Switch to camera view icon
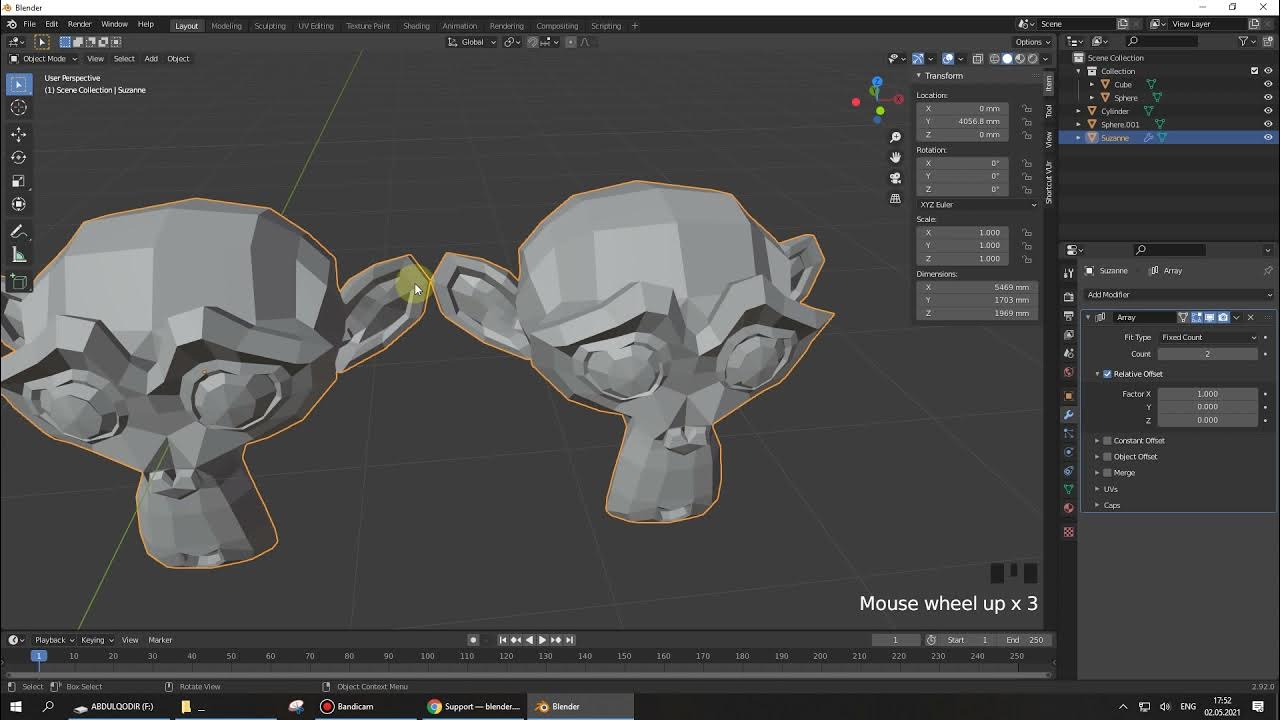Screen dimensions: 1280x720 pyautogui.click(x=895, y=177)
